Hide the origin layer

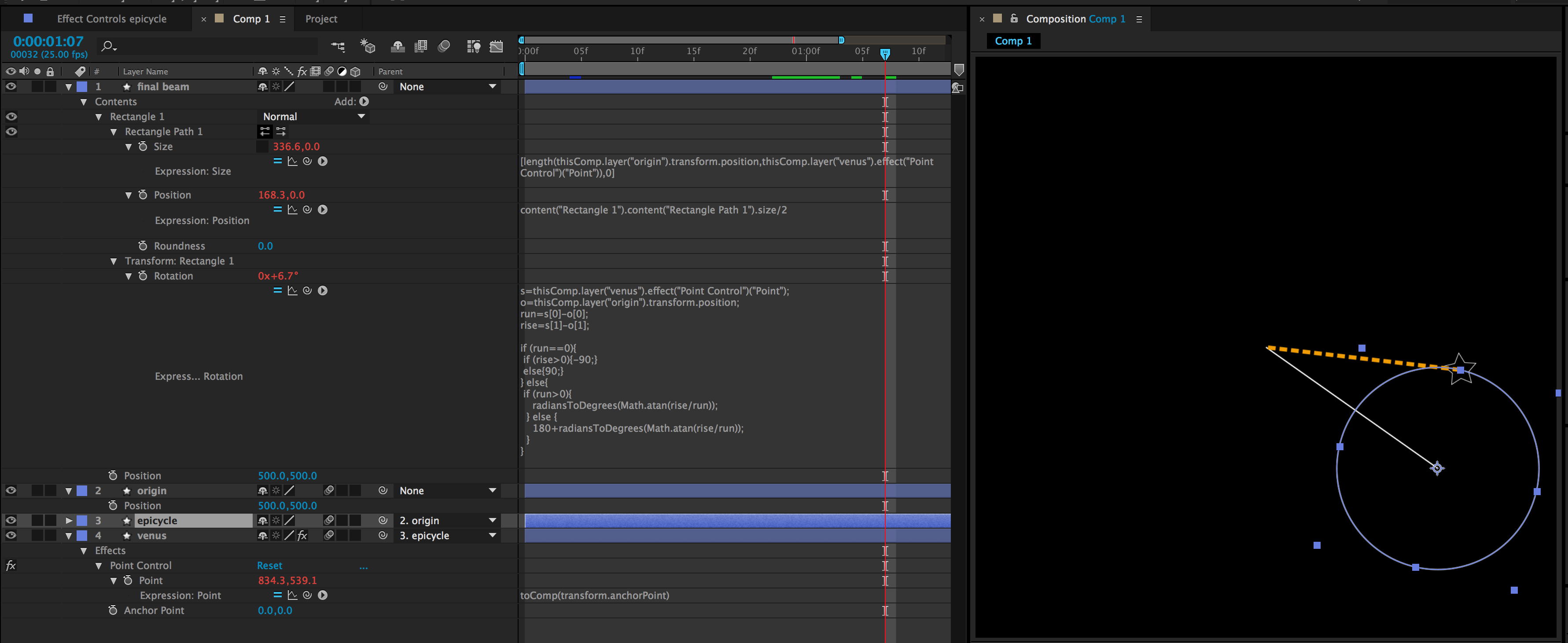[x=11, y=491]
